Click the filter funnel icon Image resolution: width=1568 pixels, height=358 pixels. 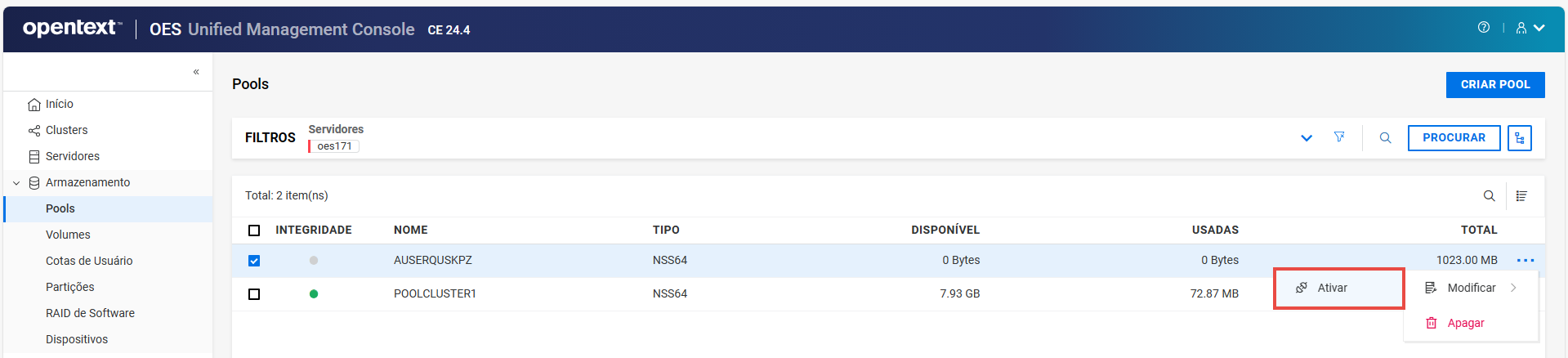coord(1339,137)
